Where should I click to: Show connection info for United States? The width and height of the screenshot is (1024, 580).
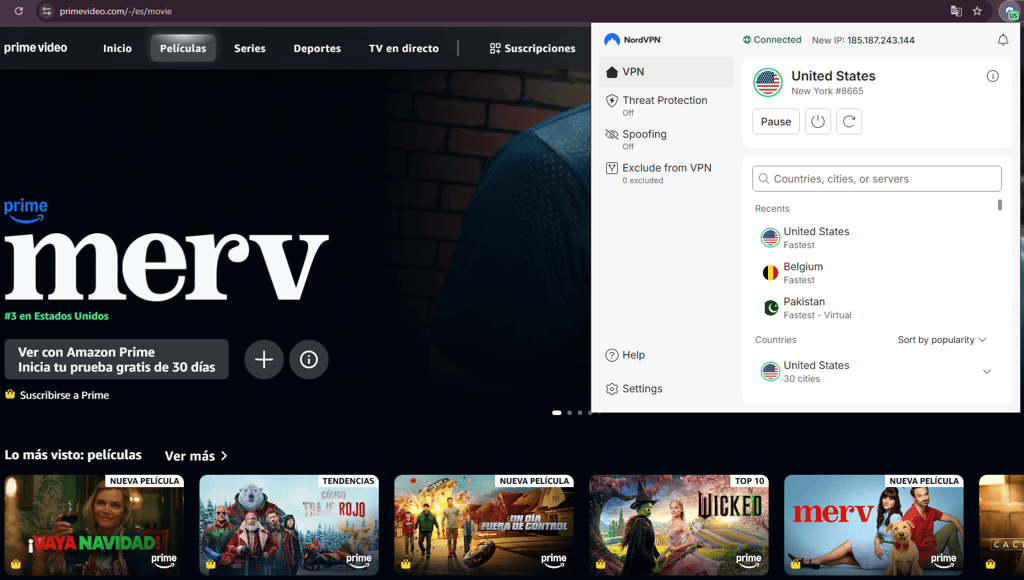pos(992,76)
